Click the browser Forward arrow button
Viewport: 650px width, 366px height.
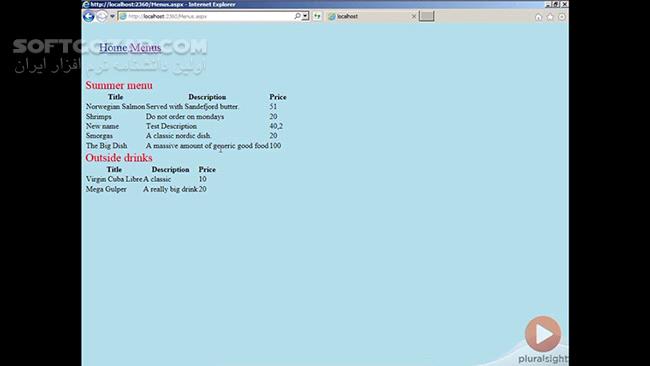coord(102,16)
